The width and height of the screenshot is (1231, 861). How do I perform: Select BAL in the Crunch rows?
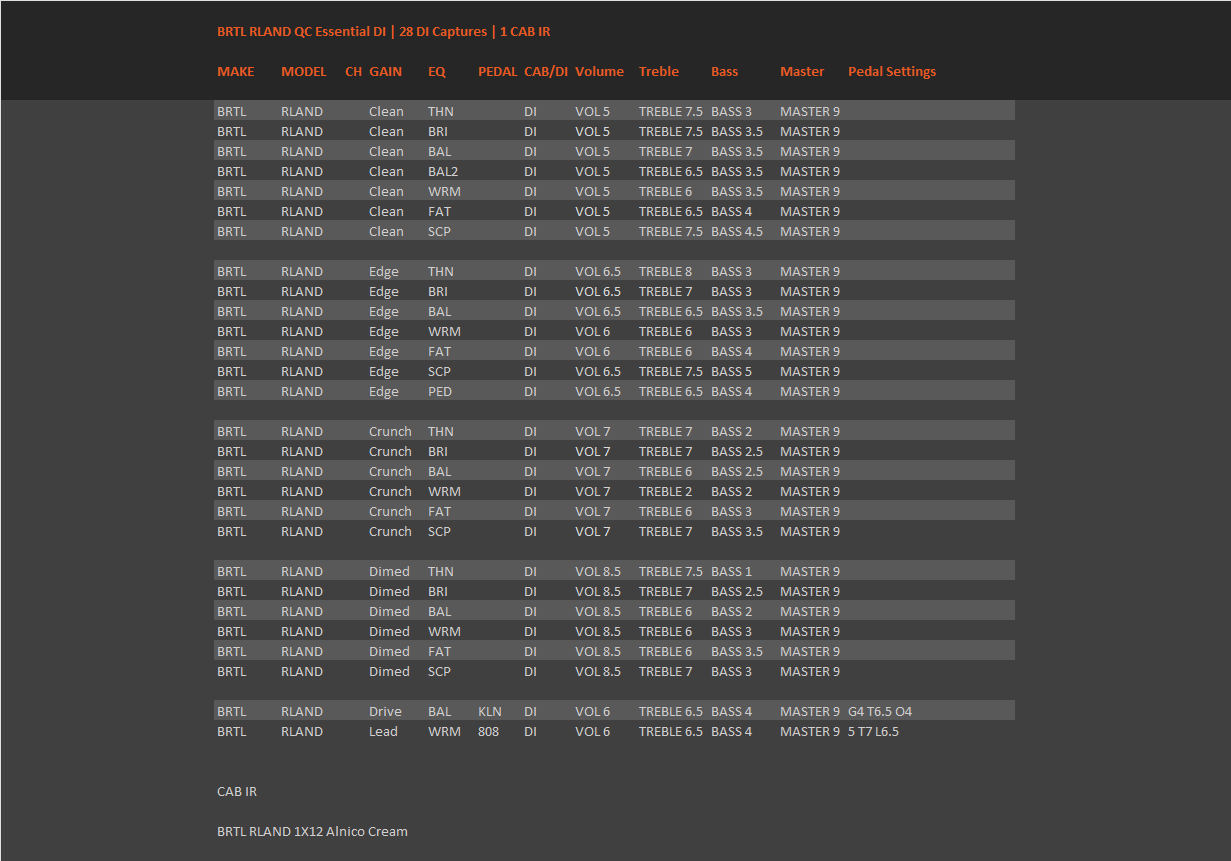pos(440,471)
